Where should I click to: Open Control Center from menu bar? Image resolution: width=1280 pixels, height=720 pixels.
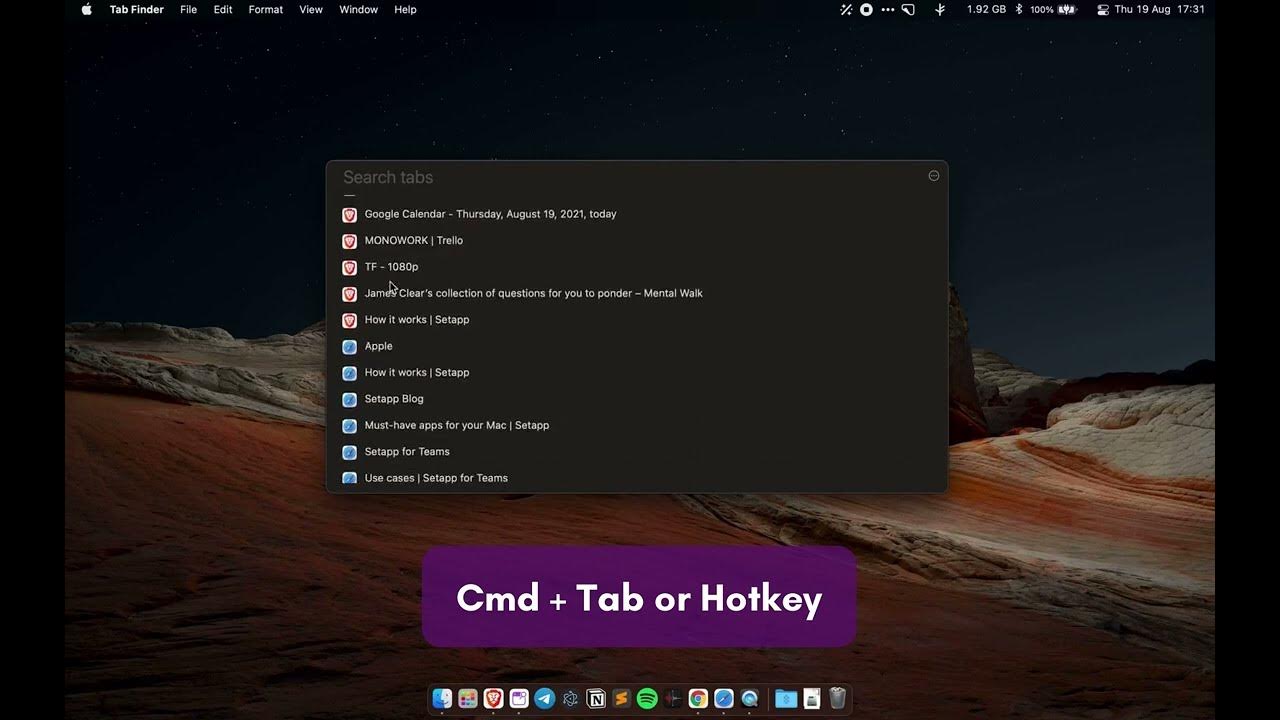(1102, 9)
